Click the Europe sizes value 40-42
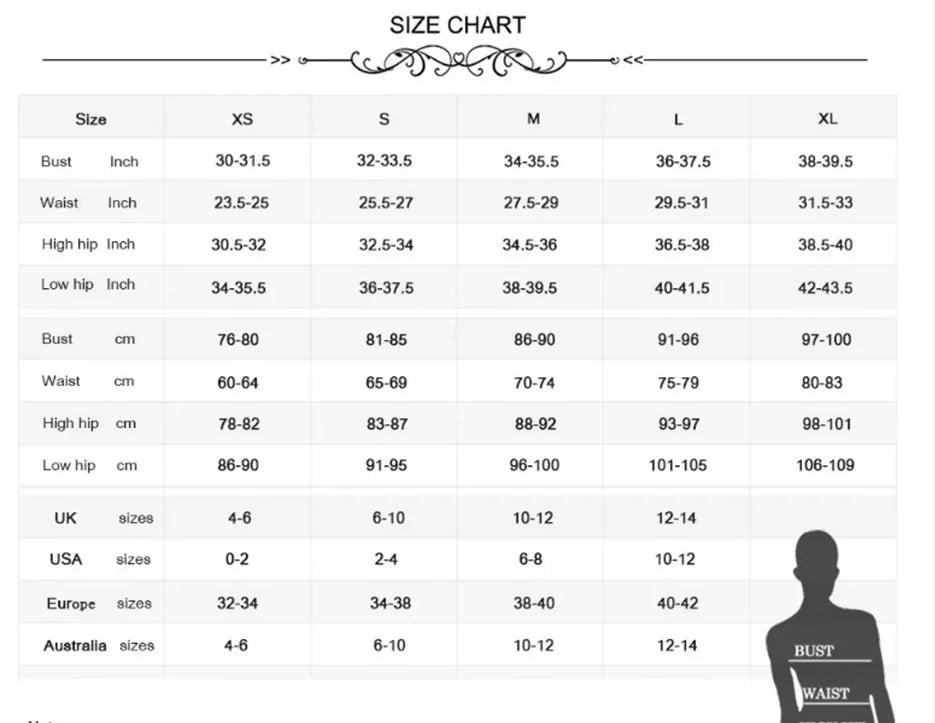The width and height of the screenshot is (935, 723). pyautogui.click(x=678, y=604)
